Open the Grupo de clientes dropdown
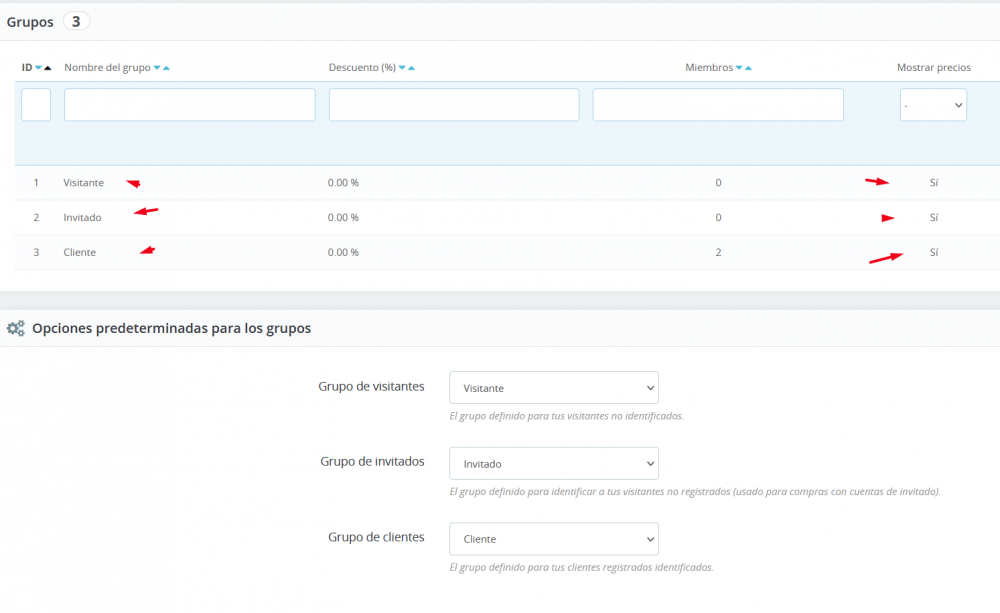This screenshot has height=613, width=1000. pyautogui.click(x=554, y=539)
